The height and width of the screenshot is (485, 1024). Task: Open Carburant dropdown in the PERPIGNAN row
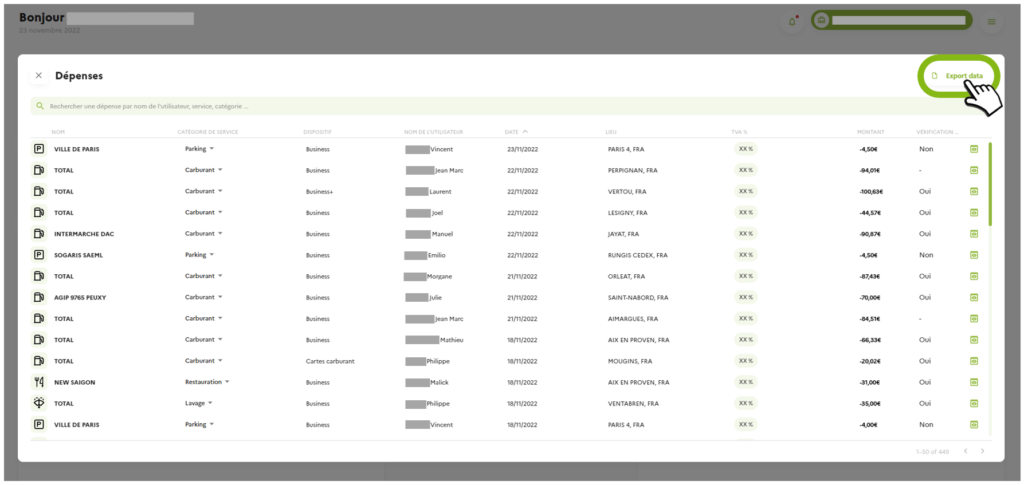(204, 170)
